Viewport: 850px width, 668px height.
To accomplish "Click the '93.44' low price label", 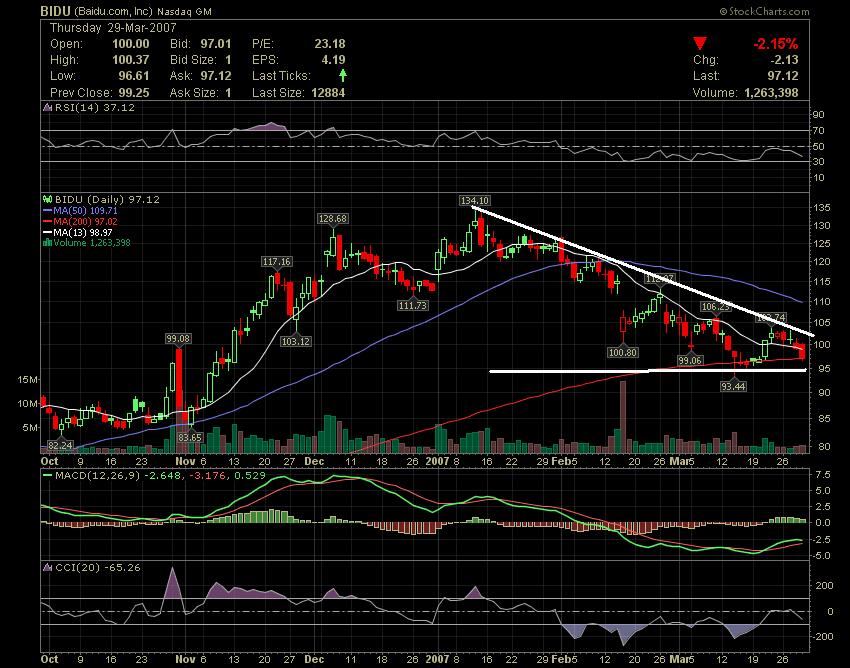I will click(x=733, y=387).
